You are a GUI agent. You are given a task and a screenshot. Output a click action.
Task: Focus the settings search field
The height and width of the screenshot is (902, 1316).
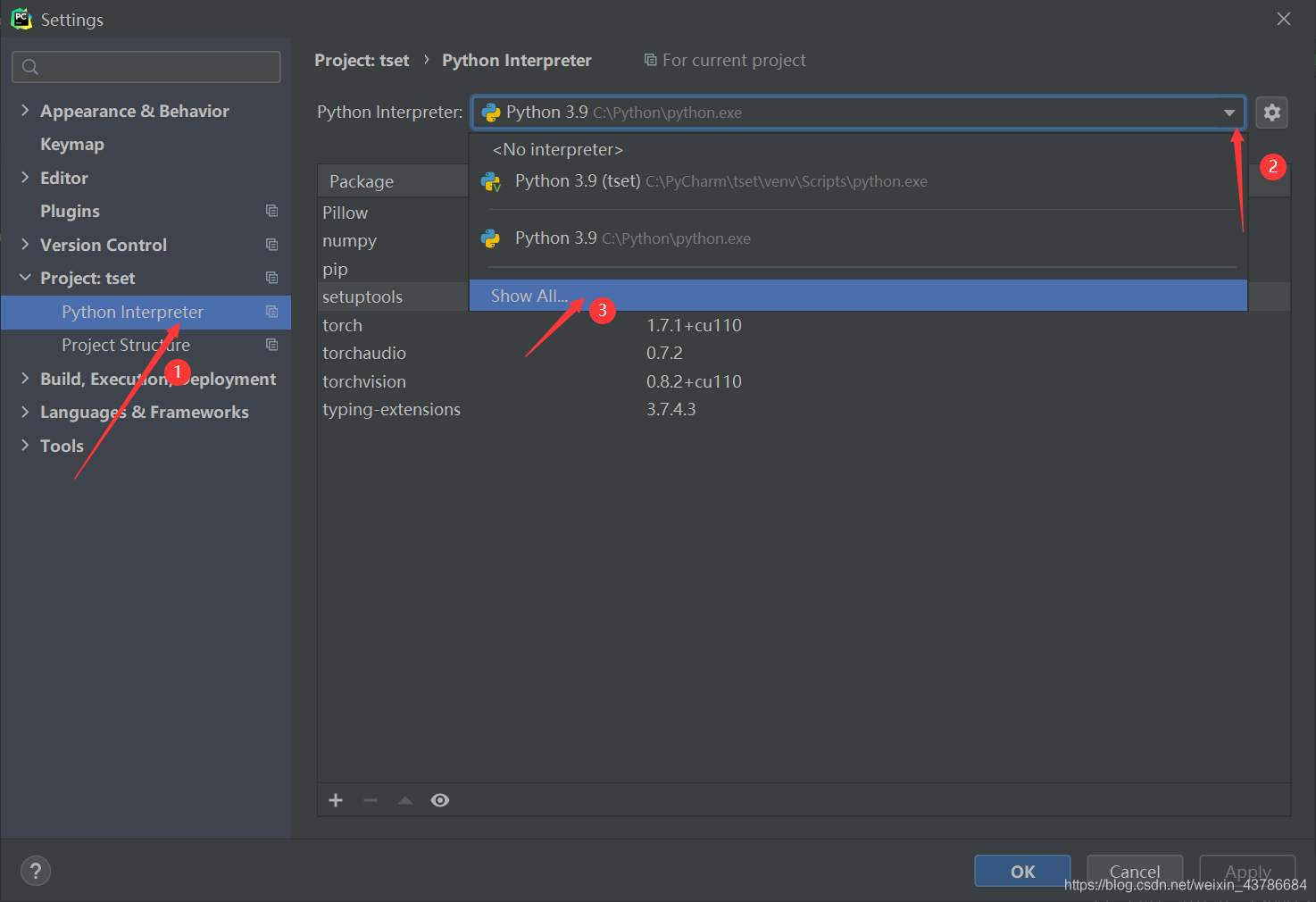[x=146, y=67]
